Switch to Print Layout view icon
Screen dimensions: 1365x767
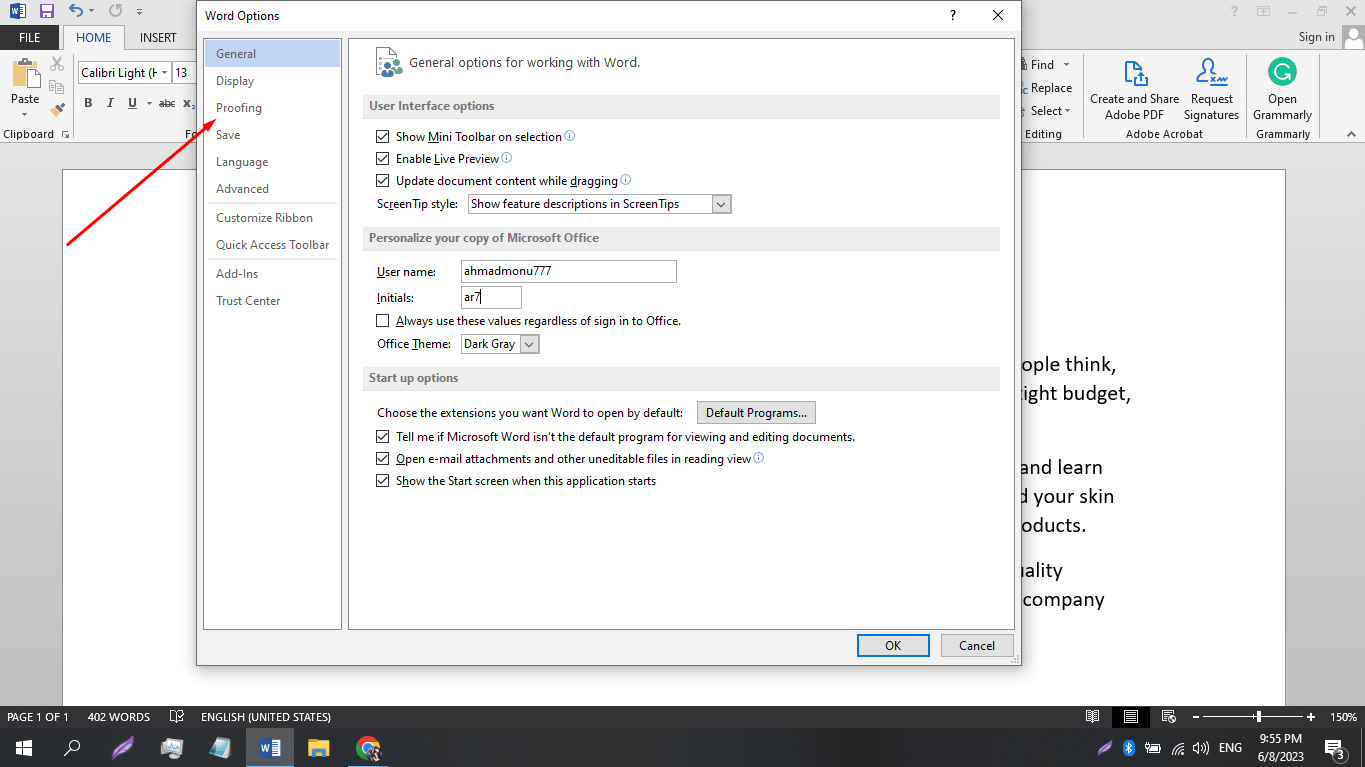(1130, 717)
